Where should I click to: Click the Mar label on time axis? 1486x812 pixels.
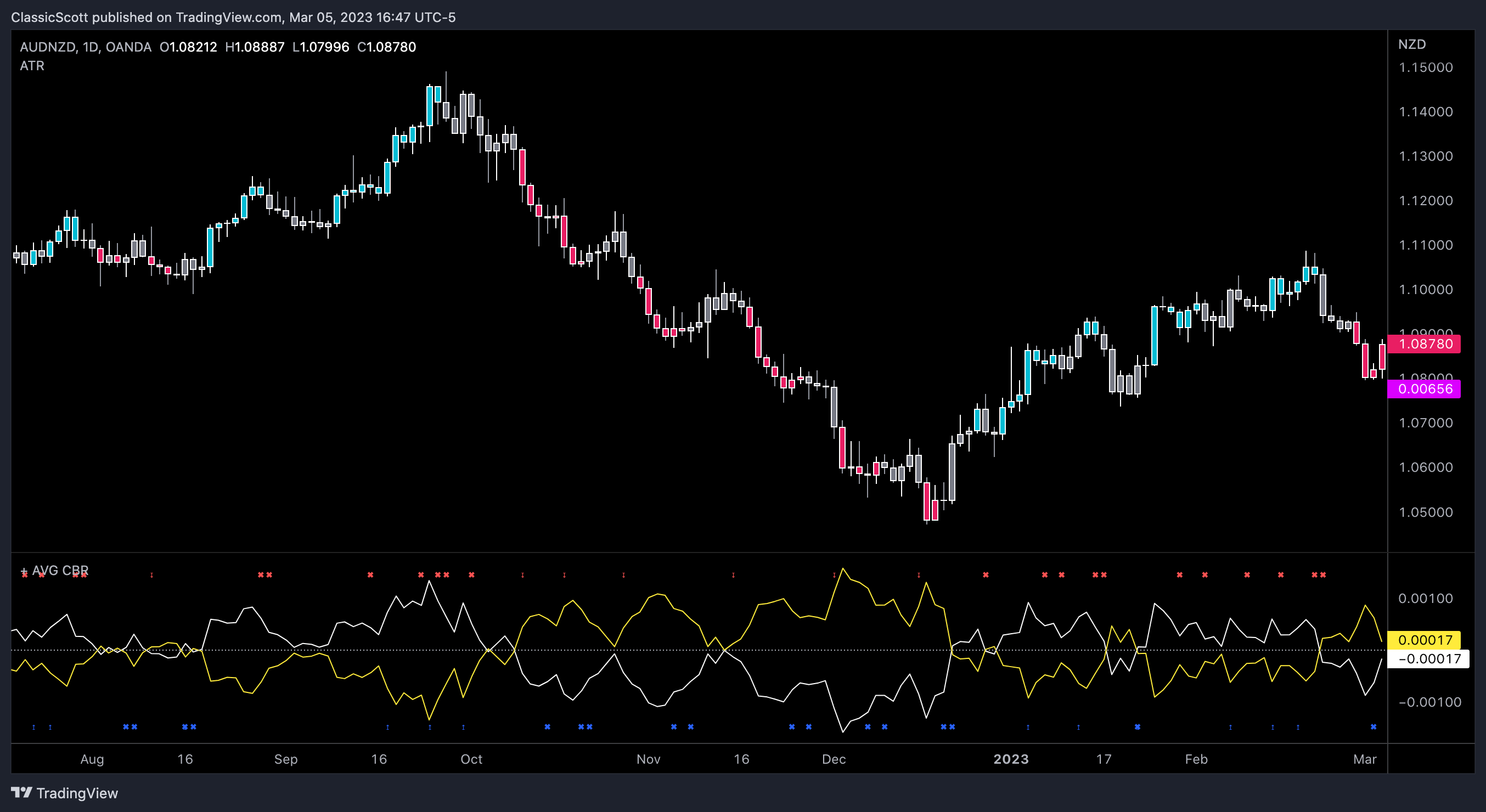pos(1365,759)
